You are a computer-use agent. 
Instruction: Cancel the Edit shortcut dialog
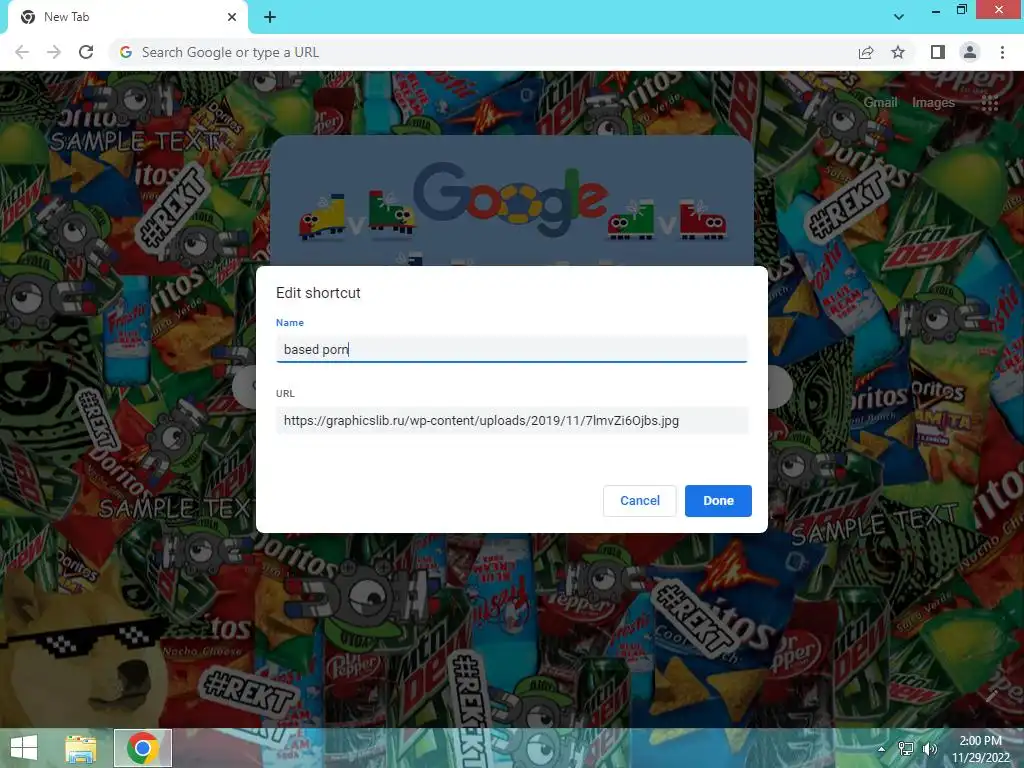[639, 501]
